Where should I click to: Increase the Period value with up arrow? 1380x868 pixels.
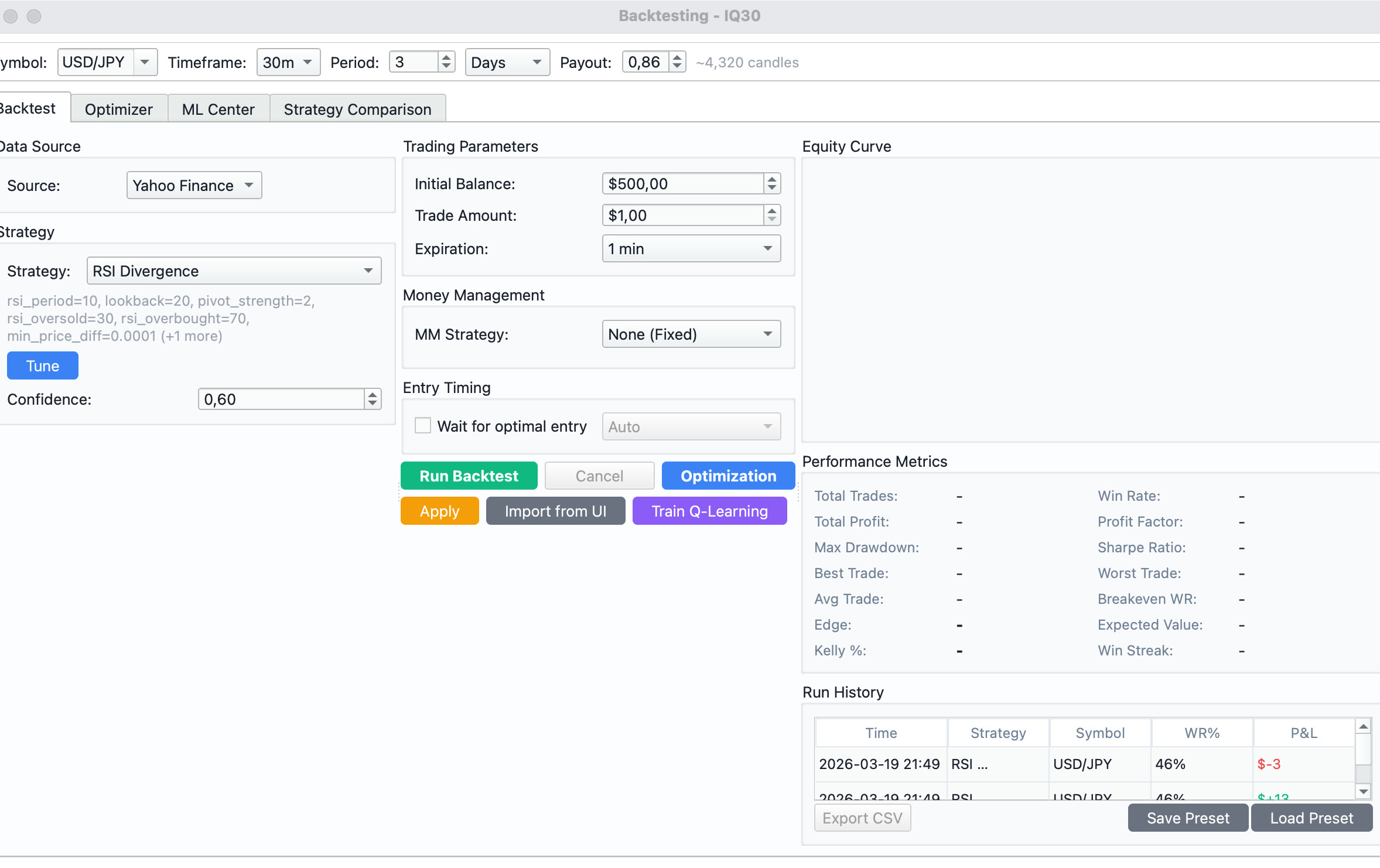pyautogui.click(x=446, y=57)
